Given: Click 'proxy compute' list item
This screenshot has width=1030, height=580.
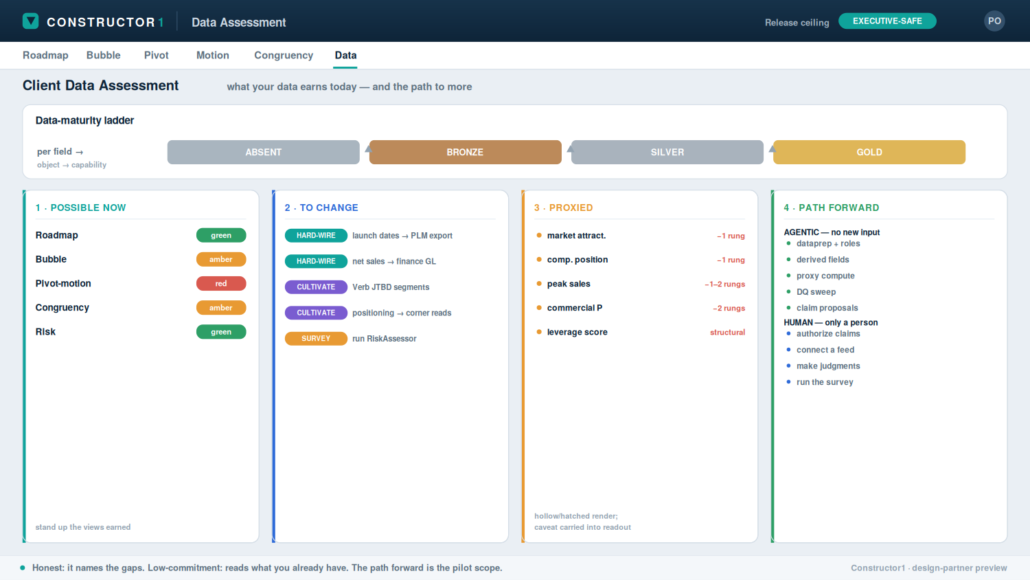Looking at the screenshot, I should point(826,276).
